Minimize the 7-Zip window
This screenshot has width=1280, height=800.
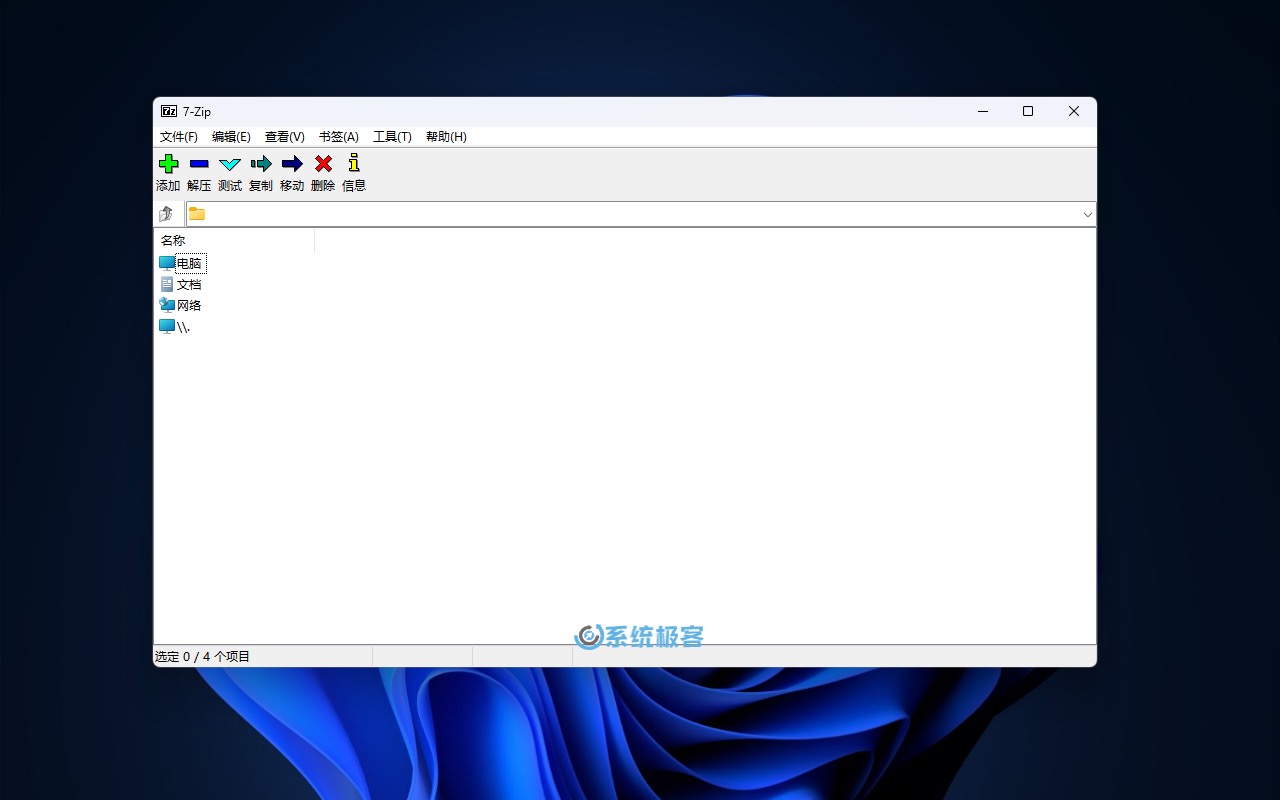pyautogui.click(x=982, y=112)
